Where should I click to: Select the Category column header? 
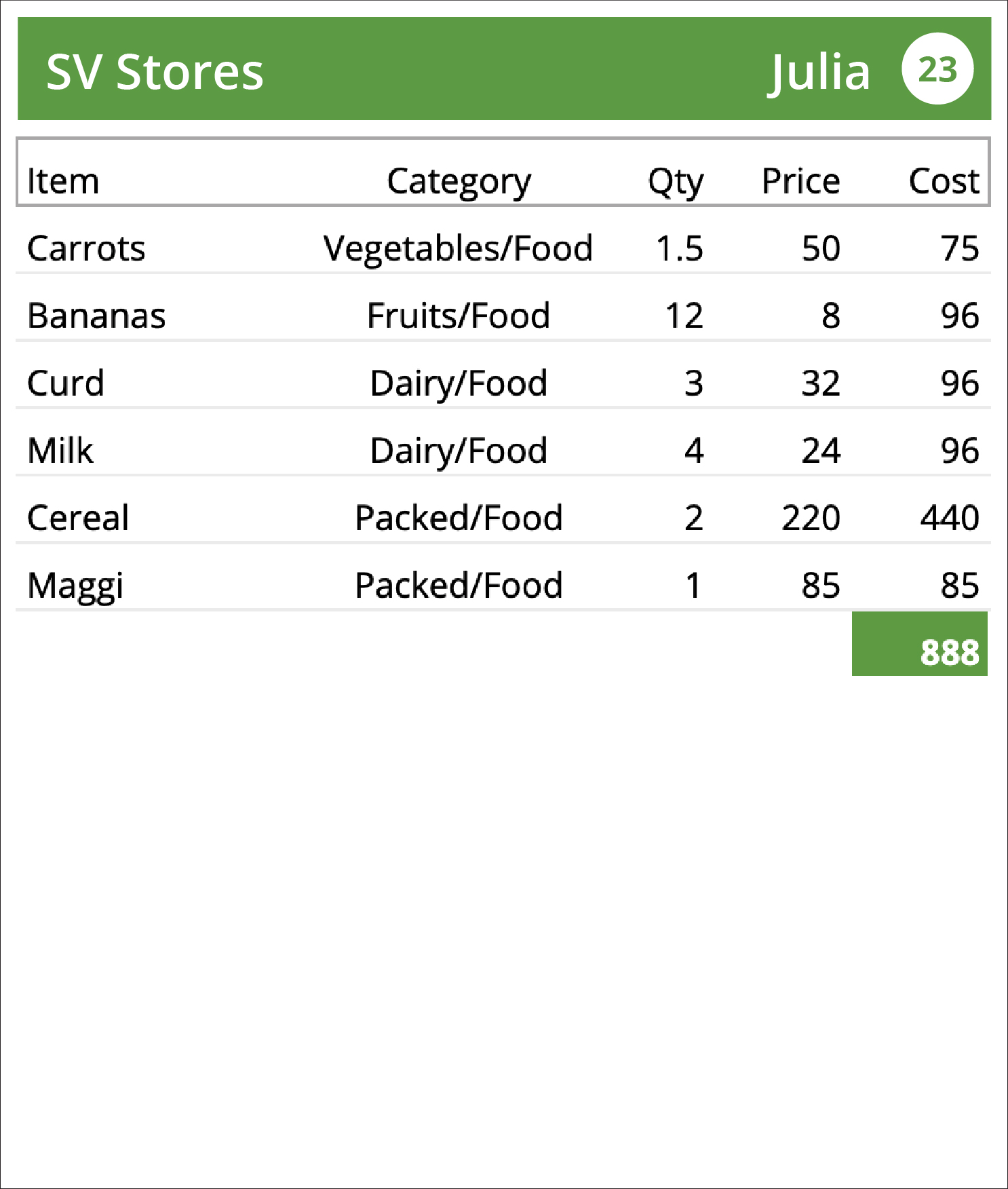[x=459, y=182]
